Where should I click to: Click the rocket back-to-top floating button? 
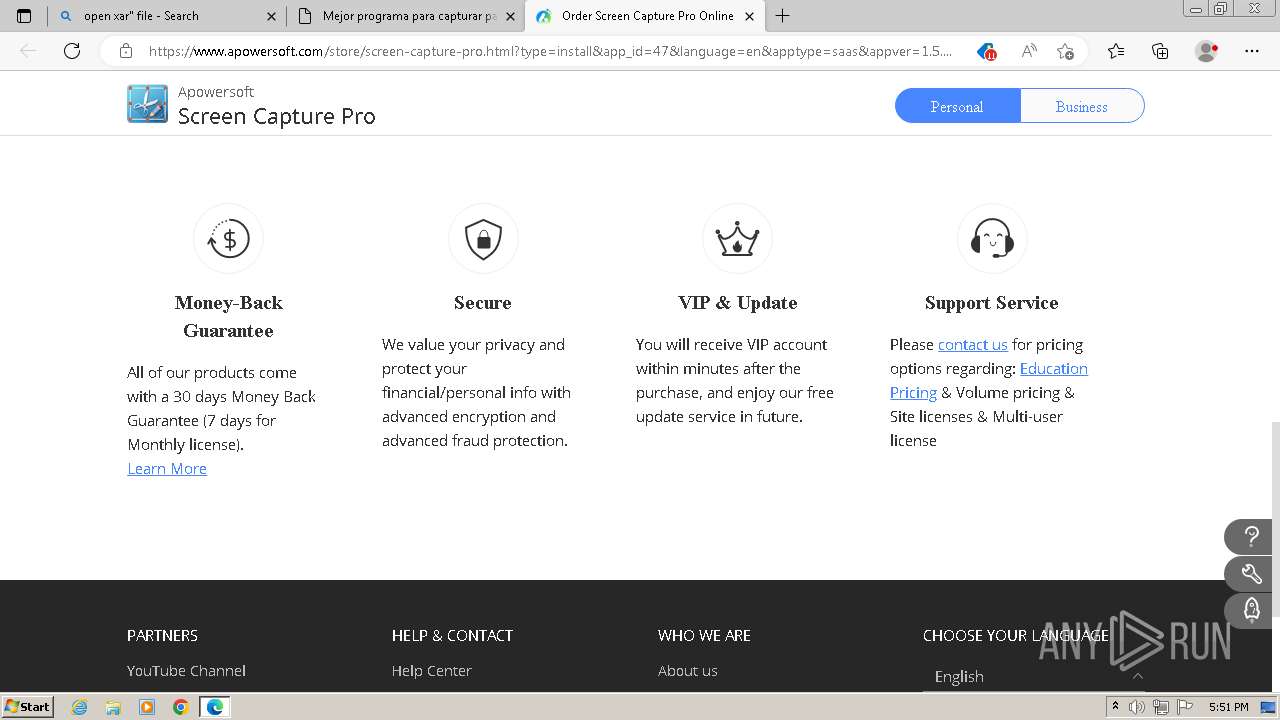1251,610
